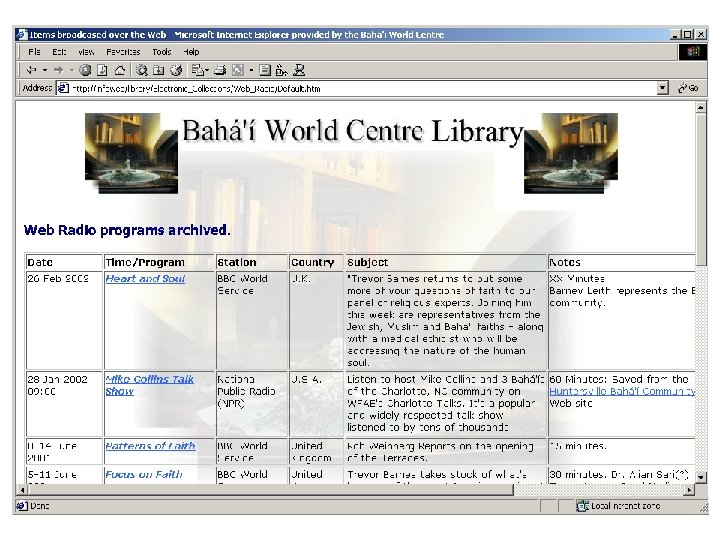Open the Search pane icon
This screenshot has height=540, width=720.
tap(142, 70)
